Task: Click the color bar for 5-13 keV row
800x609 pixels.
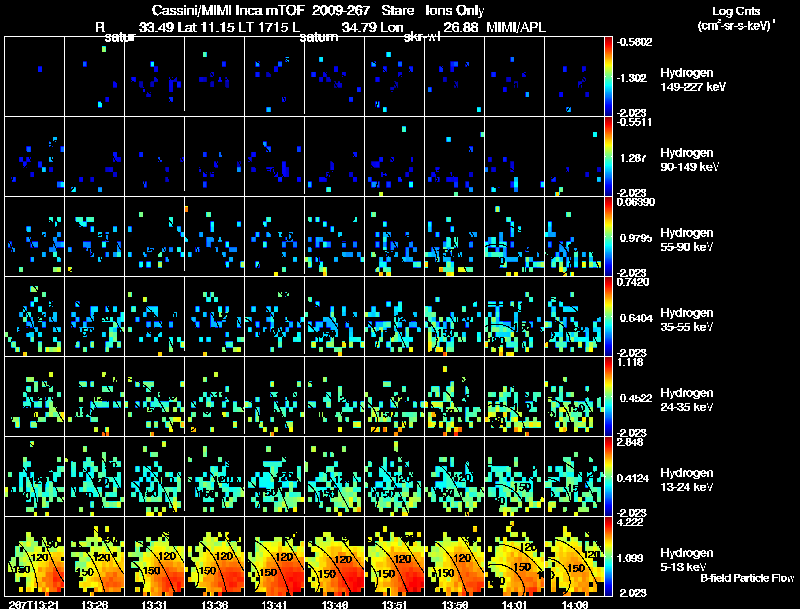Action: coord(608,557)
